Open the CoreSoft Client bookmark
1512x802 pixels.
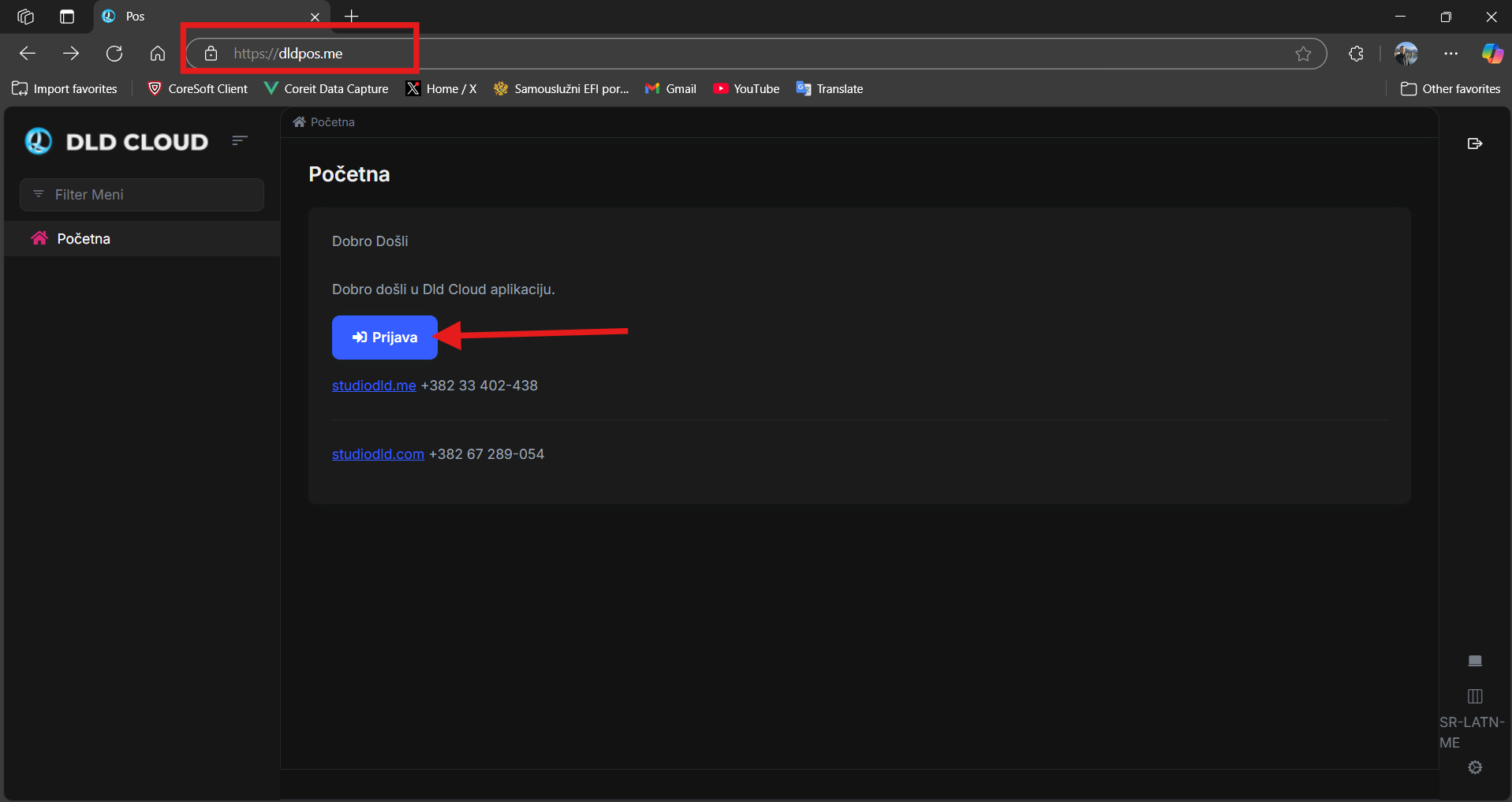tap(198, 89)
